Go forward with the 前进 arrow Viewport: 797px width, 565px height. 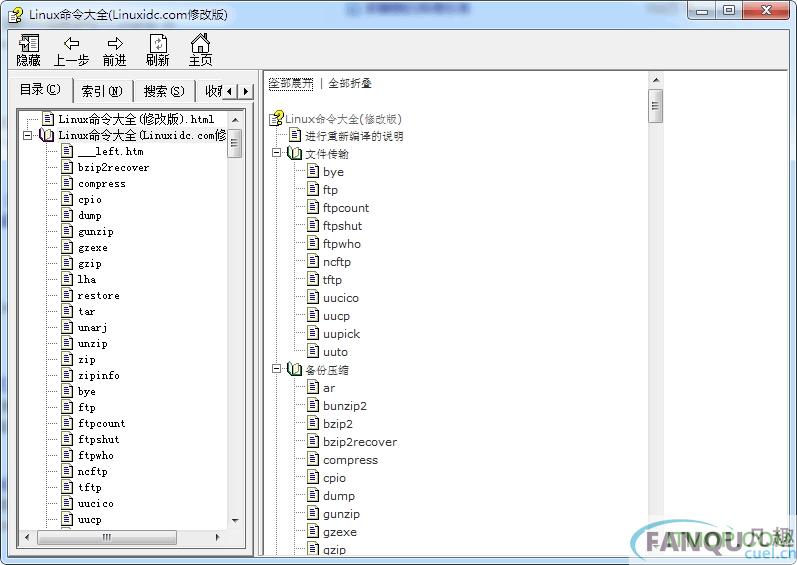[114, 50]
